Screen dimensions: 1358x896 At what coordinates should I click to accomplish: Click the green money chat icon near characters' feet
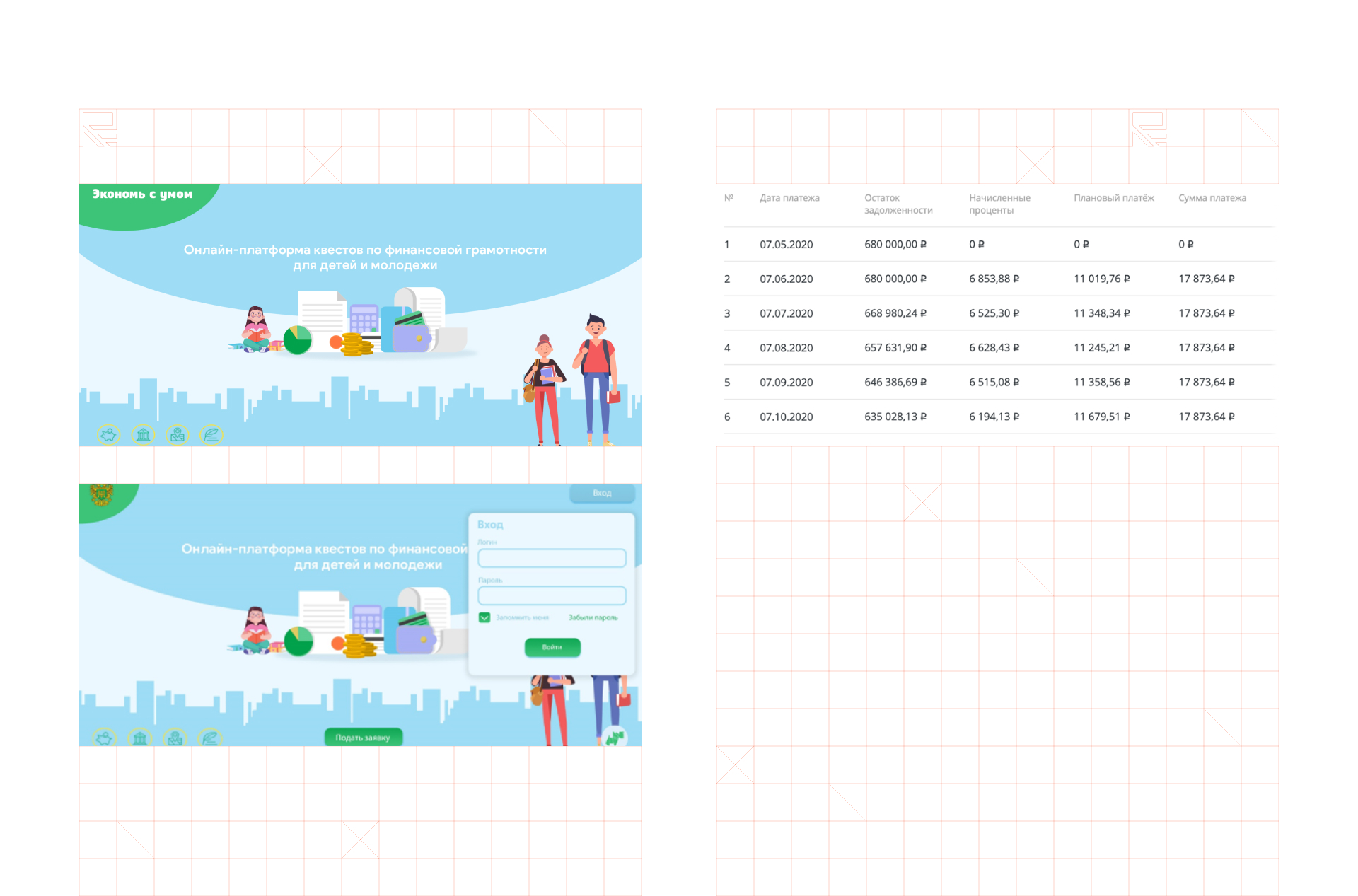click(x=615, y=738)
